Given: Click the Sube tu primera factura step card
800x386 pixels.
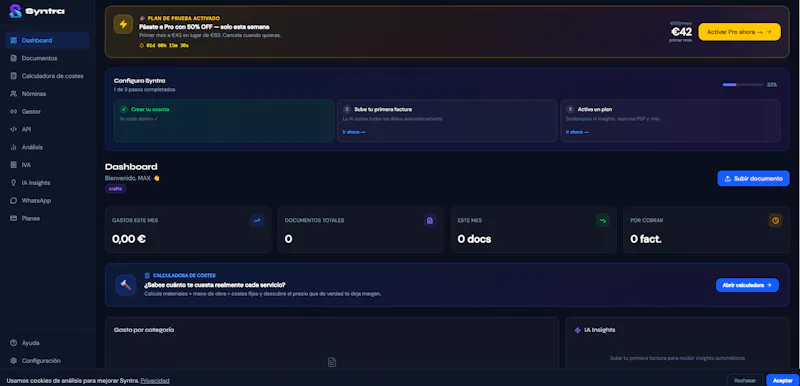Looking at the screenshot, I should point(447,120).
